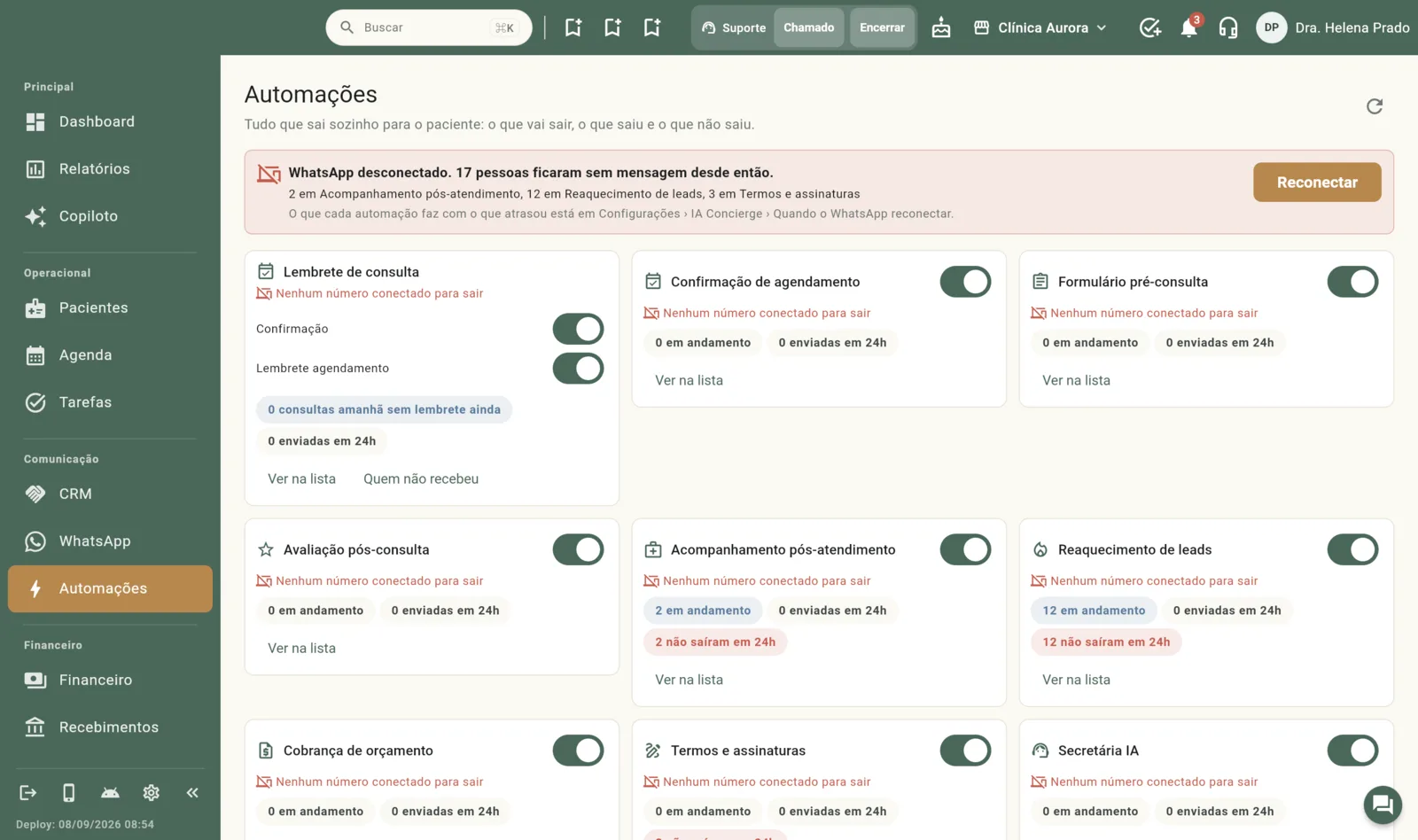Click the headset icon beside the bell

click(x=1228, y=27)
